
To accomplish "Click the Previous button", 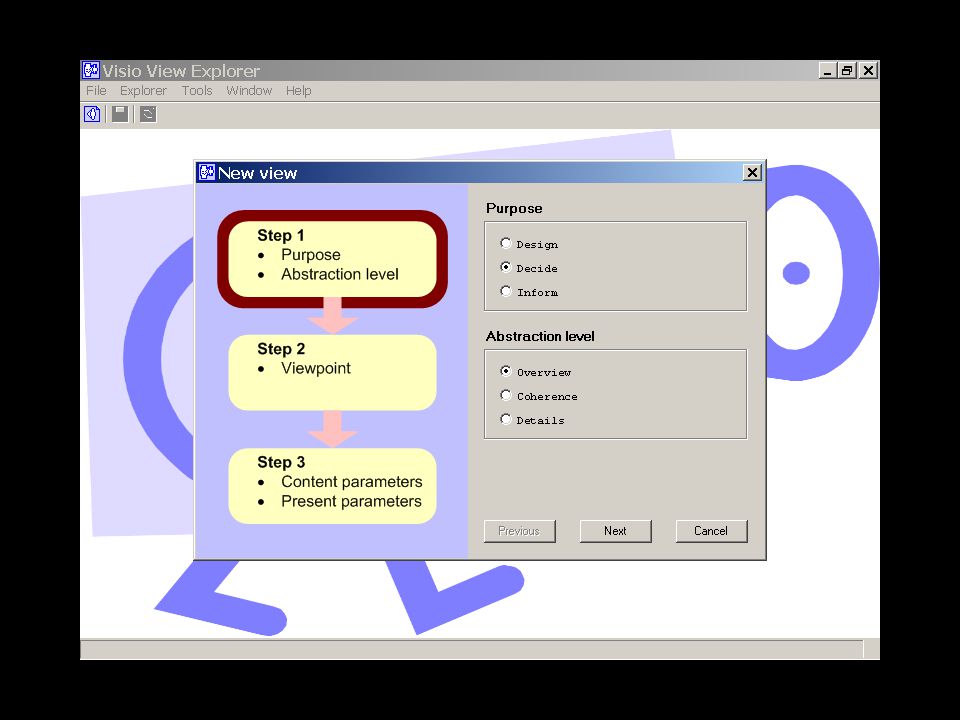I will (519, 531).
